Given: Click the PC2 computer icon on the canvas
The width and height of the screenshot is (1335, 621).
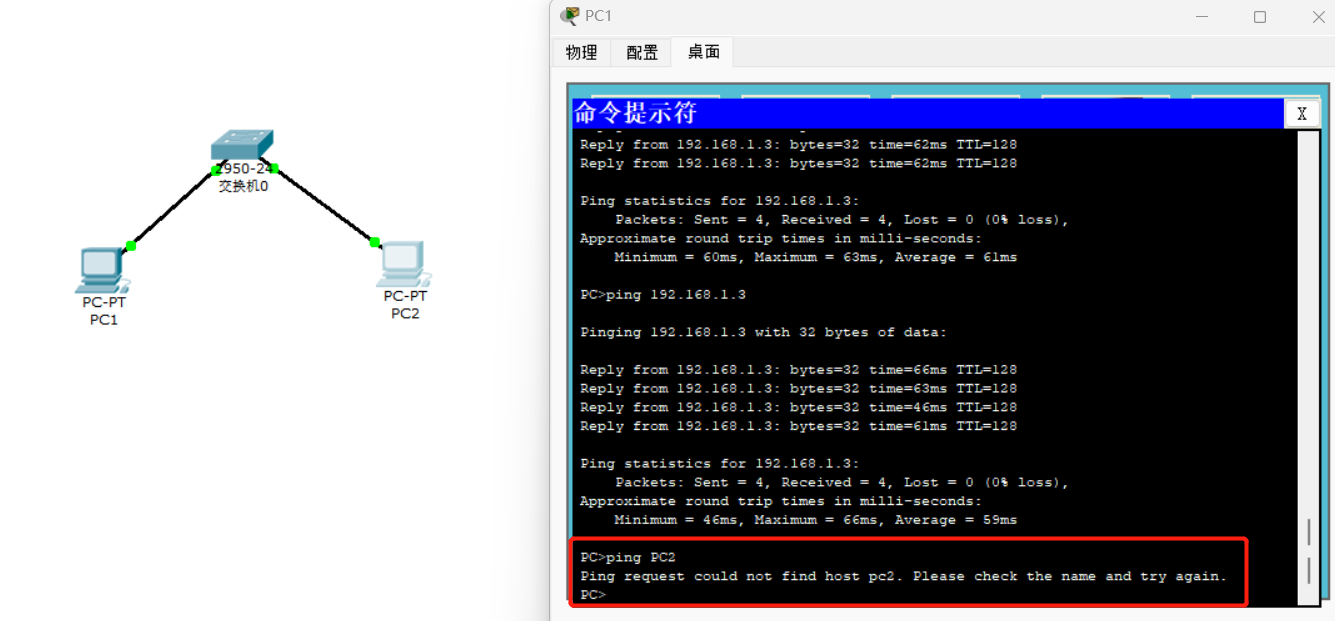Looking at the screenshot, I should (x=402, y=263).
